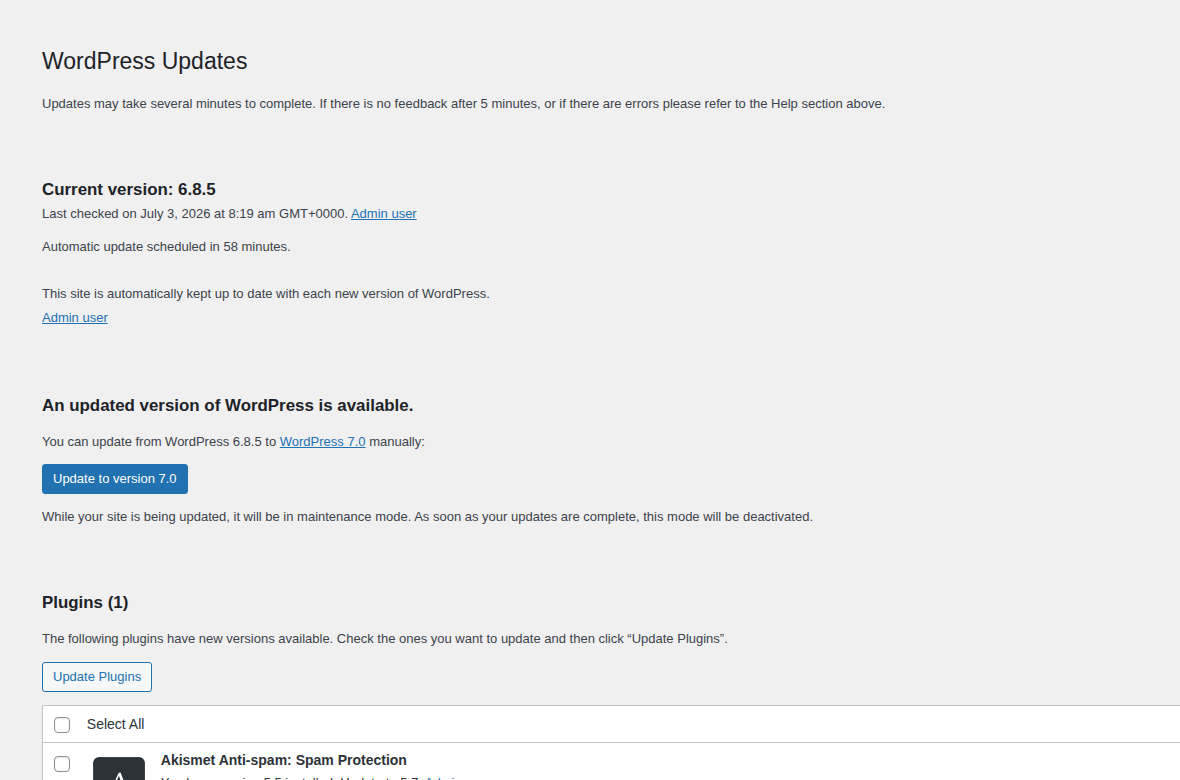
Task: Click the Update to version 7.0 button
Action: click(x=114, y=479)
